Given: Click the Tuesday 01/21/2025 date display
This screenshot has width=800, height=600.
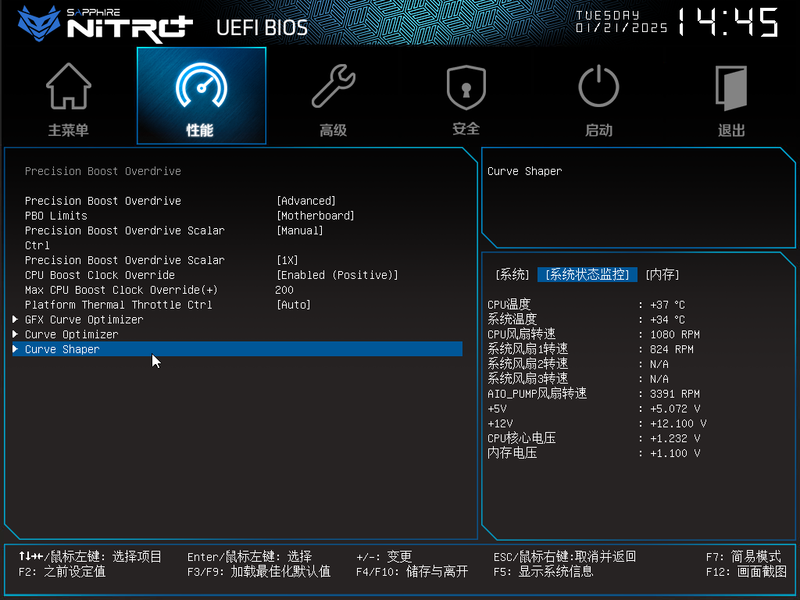Looking at the screenshot, I should pyautogui.click(x=621, y=21).
